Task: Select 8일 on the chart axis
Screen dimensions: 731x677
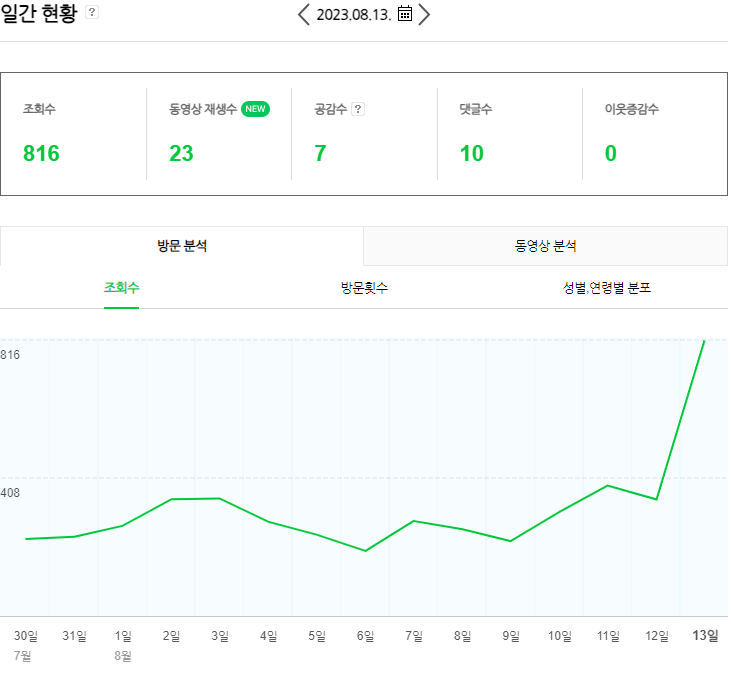Action: coord(462,636)
